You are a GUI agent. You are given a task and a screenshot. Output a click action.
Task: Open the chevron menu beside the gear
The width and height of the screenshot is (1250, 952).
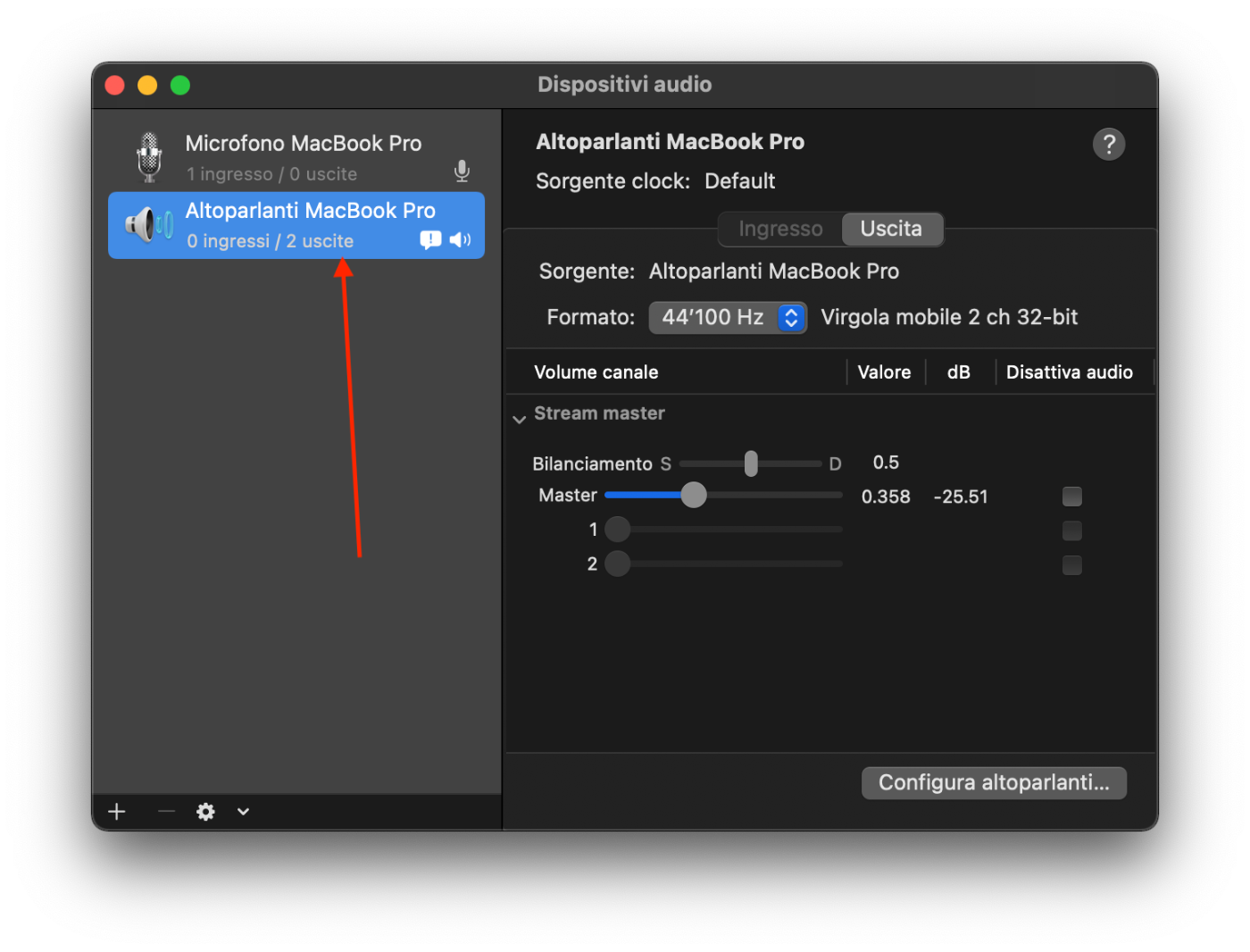coord(243,811)
